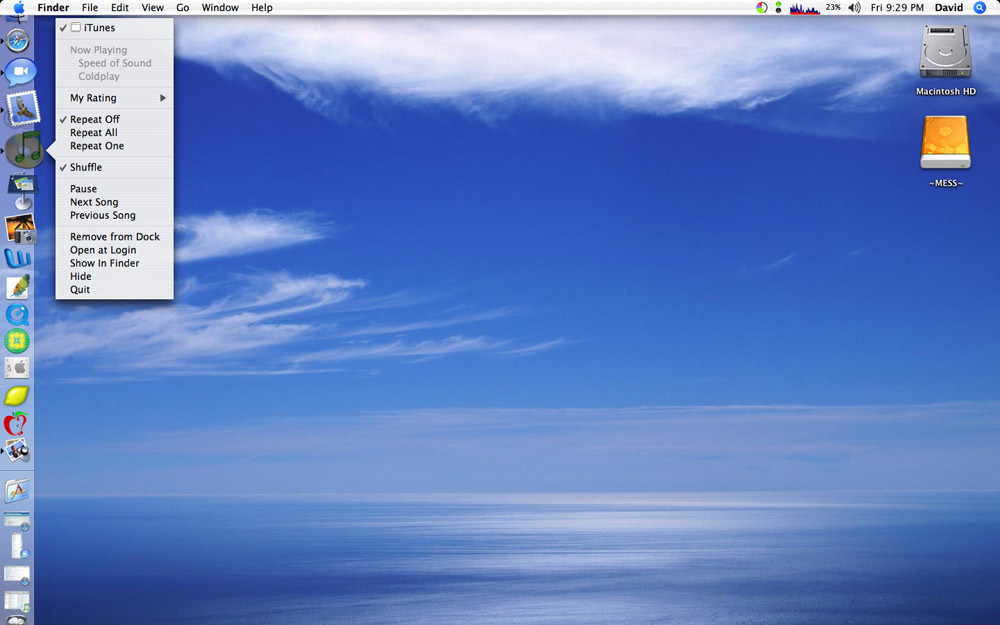Open the Finder application menu
The height and width of the screenshot is (625, 1000).
coord(54,8)
